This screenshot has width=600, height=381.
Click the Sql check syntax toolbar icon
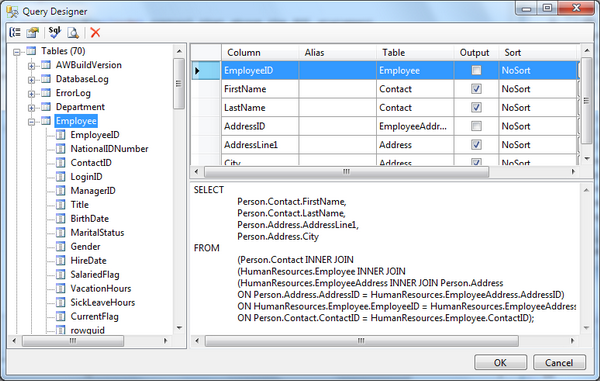tap(55, 32)
